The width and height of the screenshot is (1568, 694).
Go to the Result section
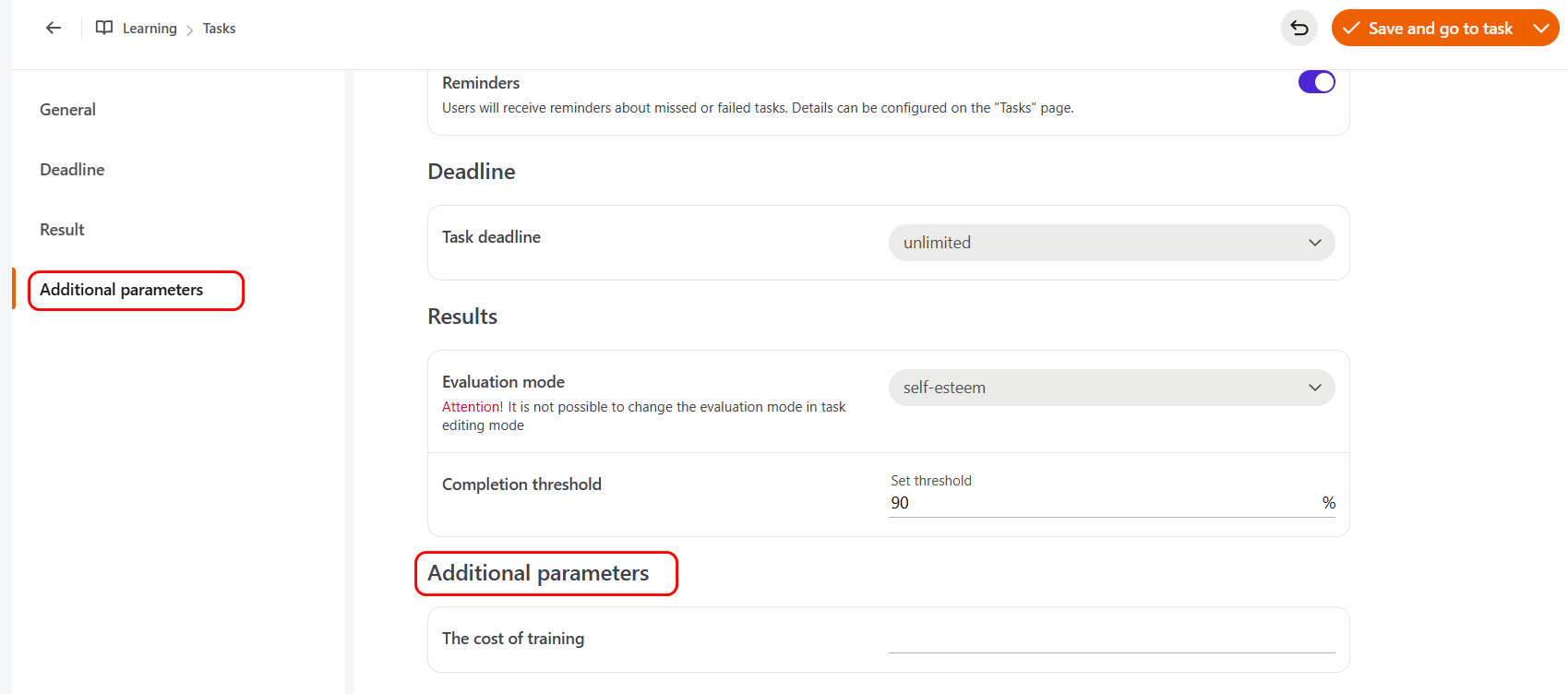pyautogui.click(x=62, y=230)
